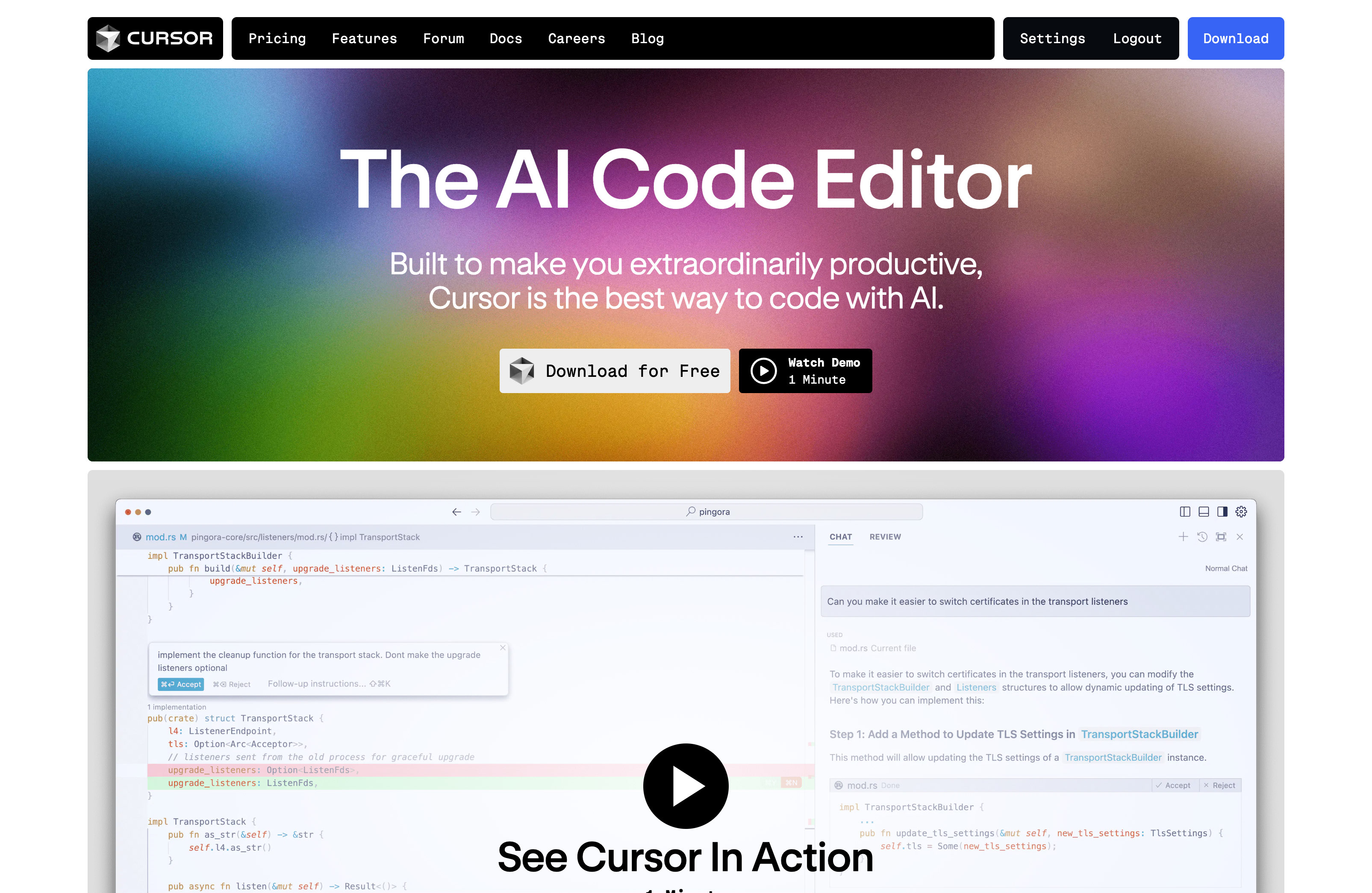Click the chat panel new conversation icon
This screenshot has width=1372, height=893.
coord(1184,537)
